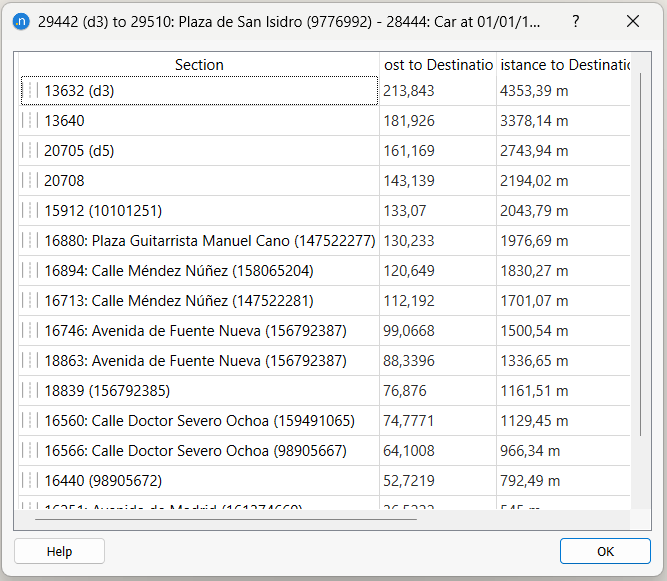Screen dimensions: 667x581
Task: Click the Cost to Destination column header
Action: point(438,65)
